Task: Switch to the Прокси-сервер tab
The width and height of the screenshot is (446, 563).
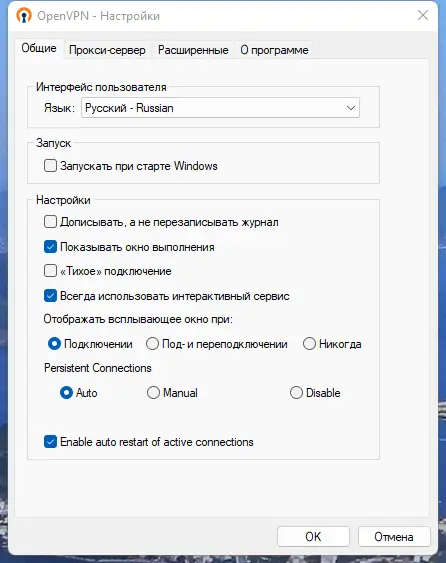Action: [x=107, y=50]
